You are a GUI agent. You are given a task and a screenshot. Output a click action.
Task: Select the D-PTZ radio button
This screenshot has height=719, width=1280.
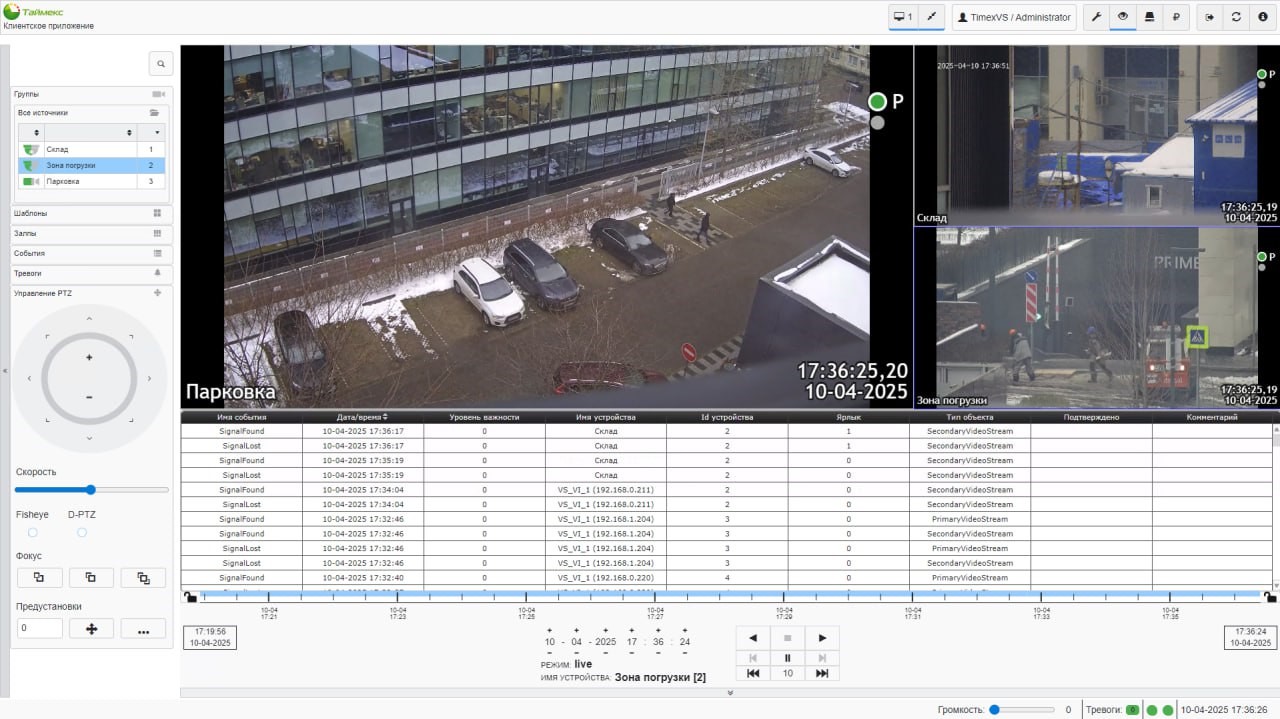coord(82,533)
